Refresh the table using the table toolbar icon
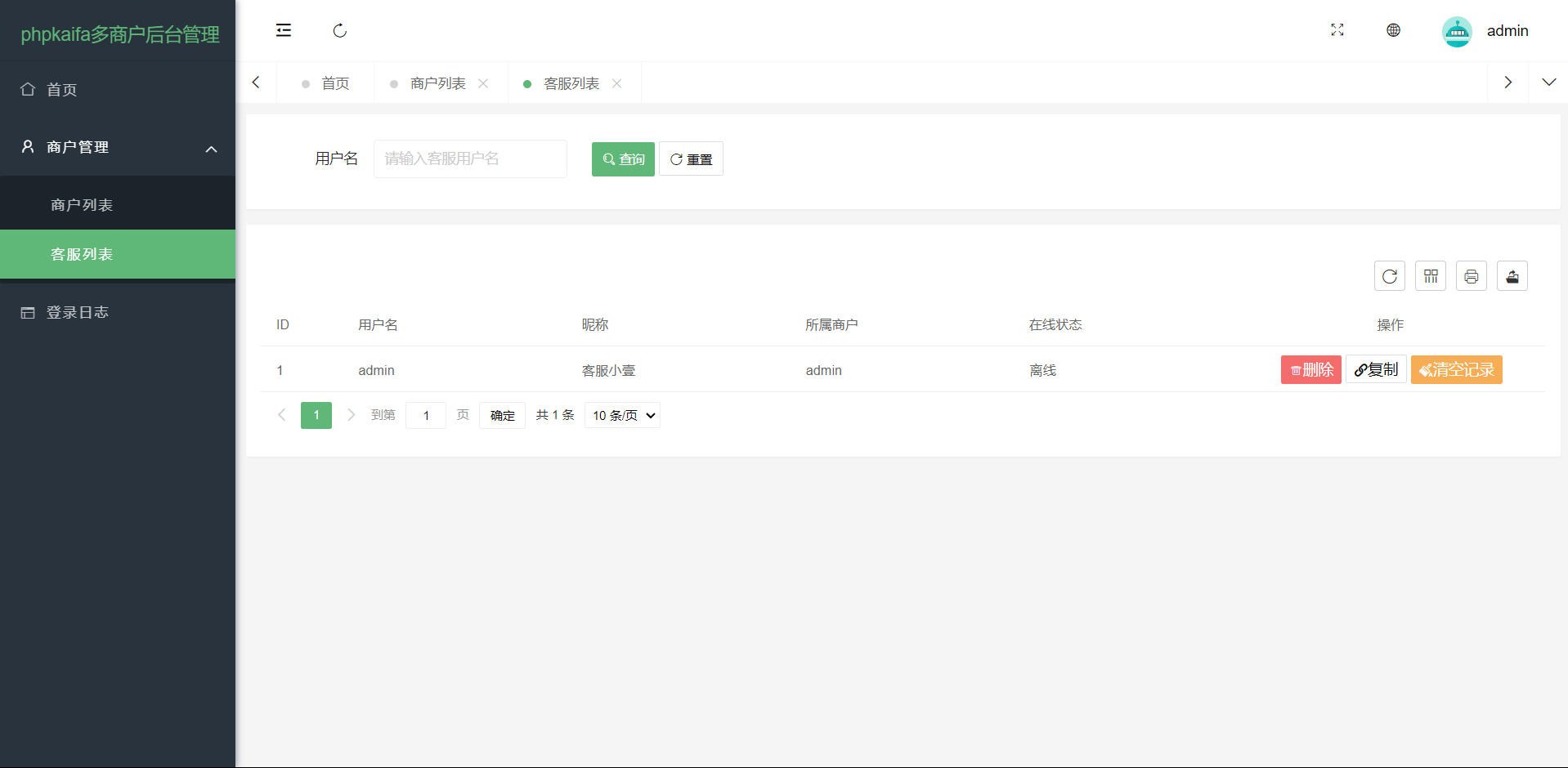1568x768 pixels. 1389,276
